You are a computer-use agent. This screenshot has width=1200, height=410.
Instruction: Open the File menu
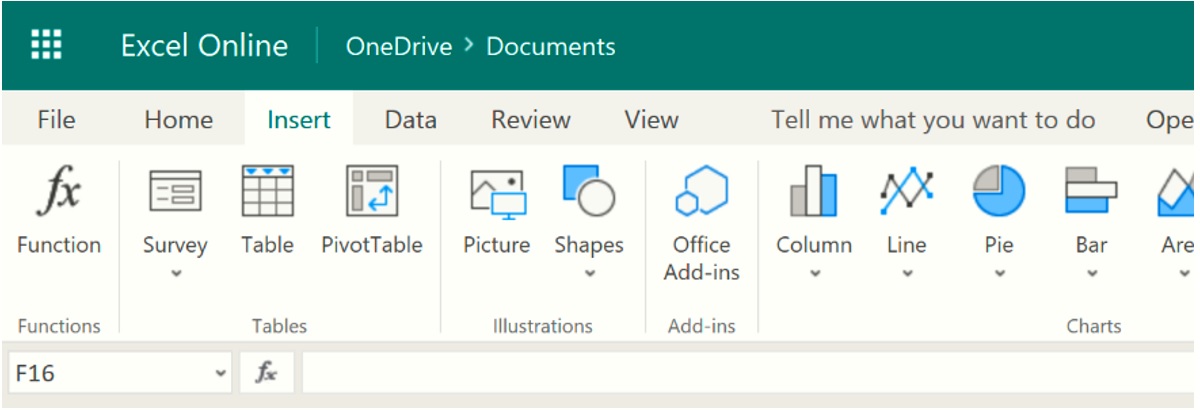tap(56, 120)
